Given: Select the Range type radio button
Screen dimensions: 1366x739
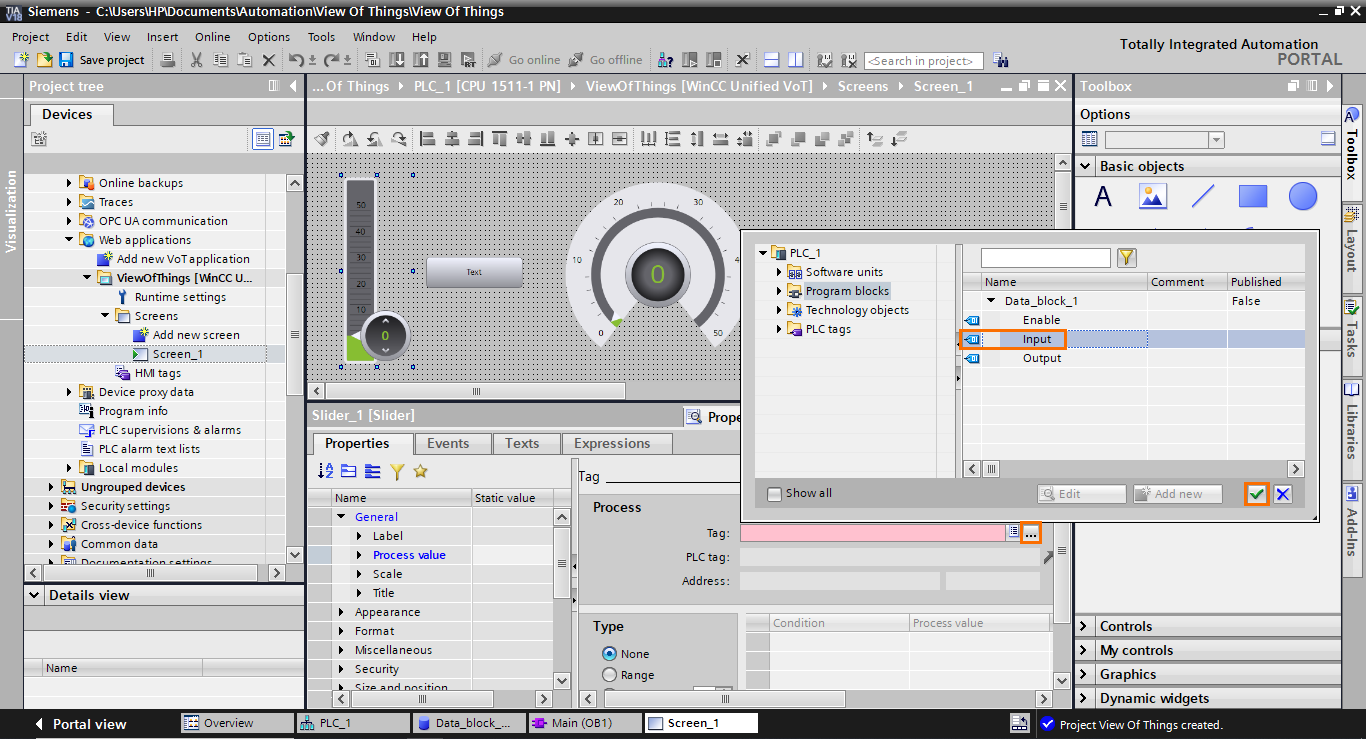Looking at the screenshot, I should [x=609, y=675].
